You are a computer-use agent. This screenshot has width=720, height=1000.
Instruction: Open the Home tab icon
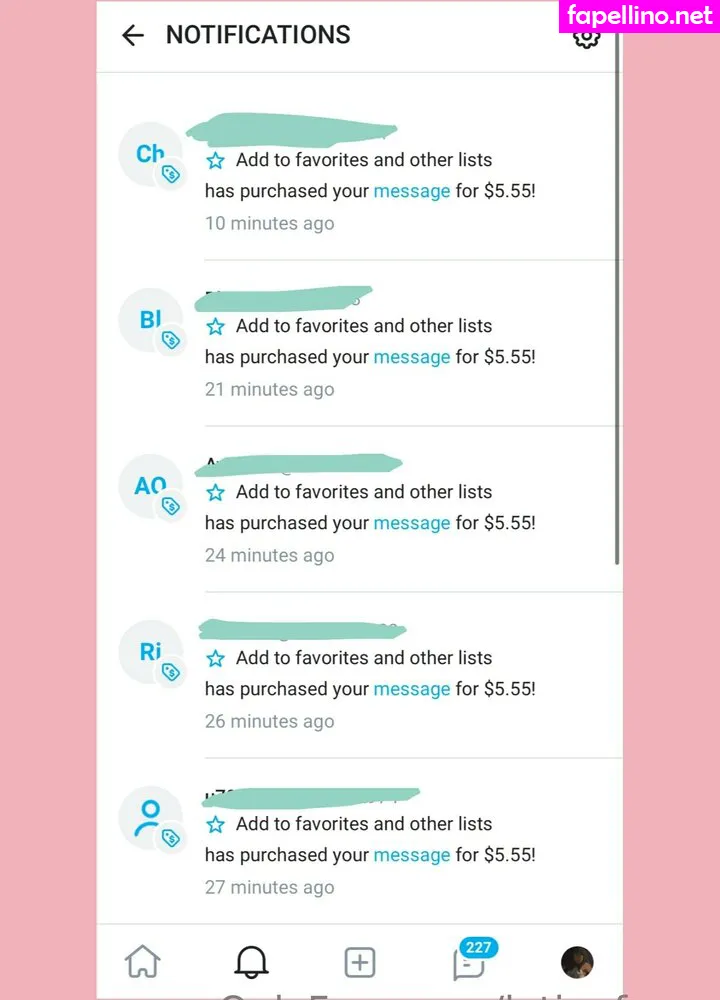pyautogui.click(x=143, y=962)
